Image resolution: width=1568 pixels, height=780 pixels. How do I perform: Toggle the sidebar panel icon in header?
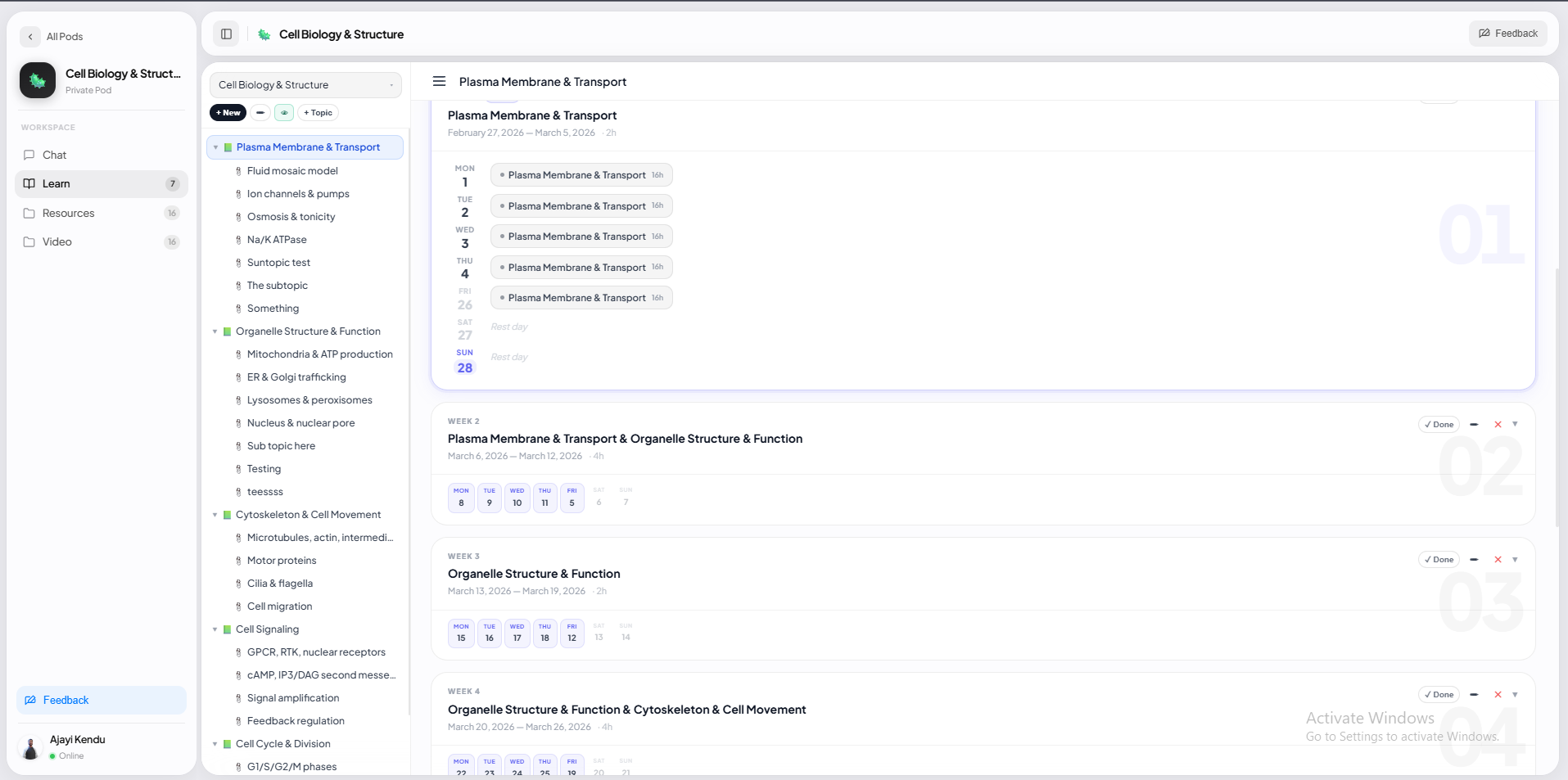tap(227, 34)
